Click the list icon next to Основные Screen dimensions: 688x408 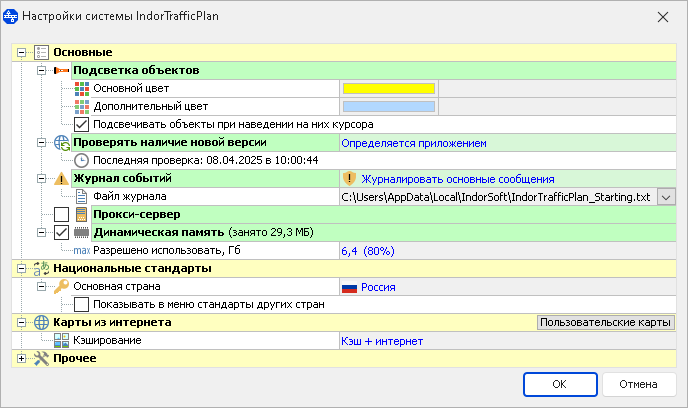pos(41,52)
